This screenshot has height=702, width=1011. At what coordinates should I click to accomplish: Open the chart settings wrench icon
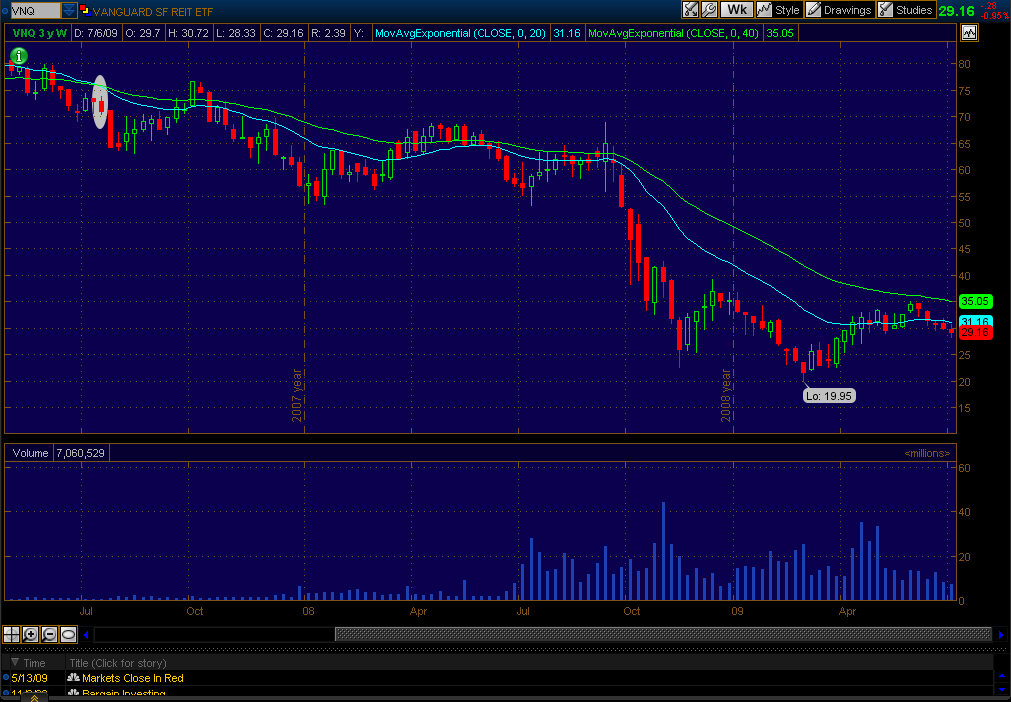click(x=709, y=10)
